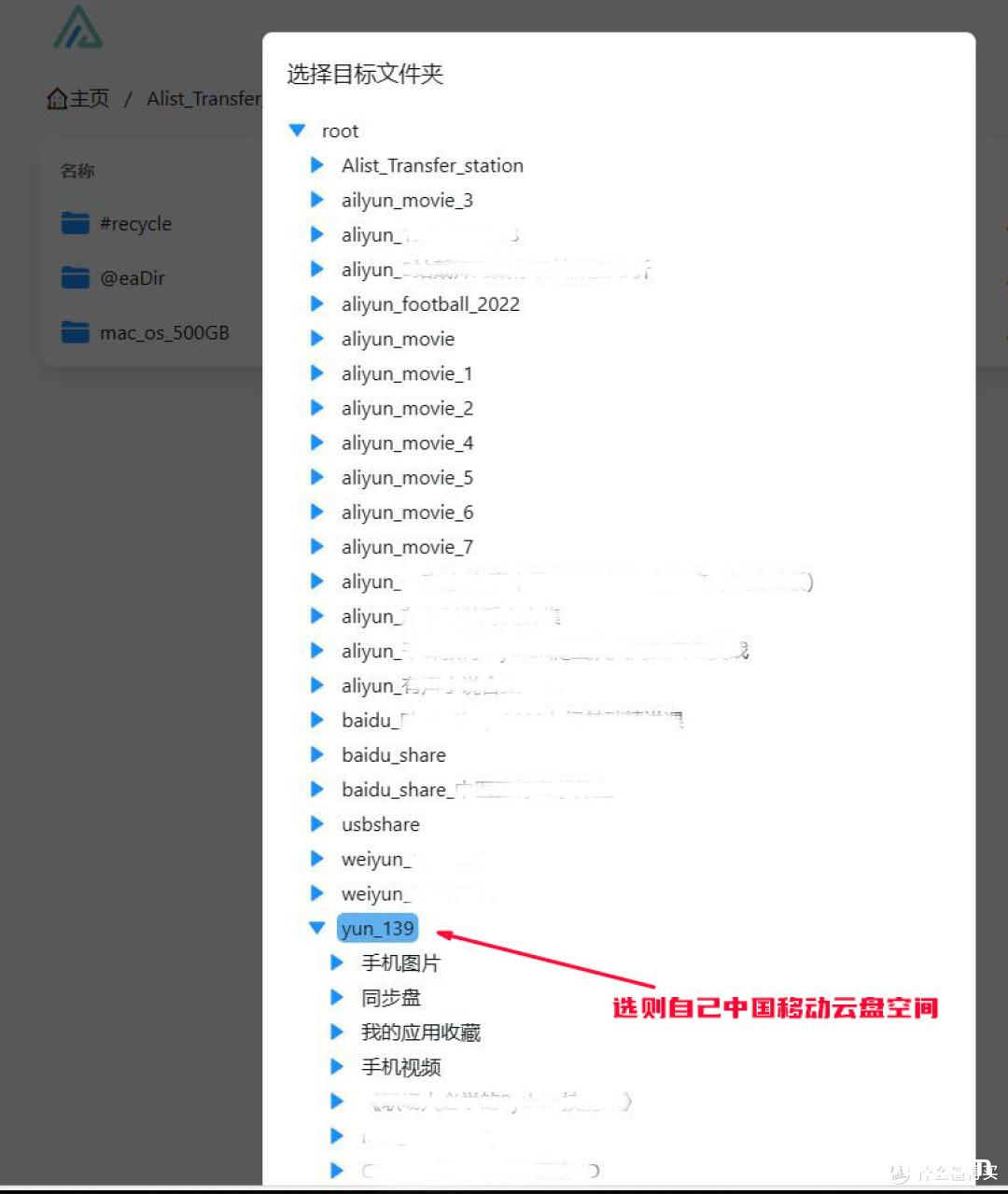Open the mac_os_500GB folder icon

(75, 332)
